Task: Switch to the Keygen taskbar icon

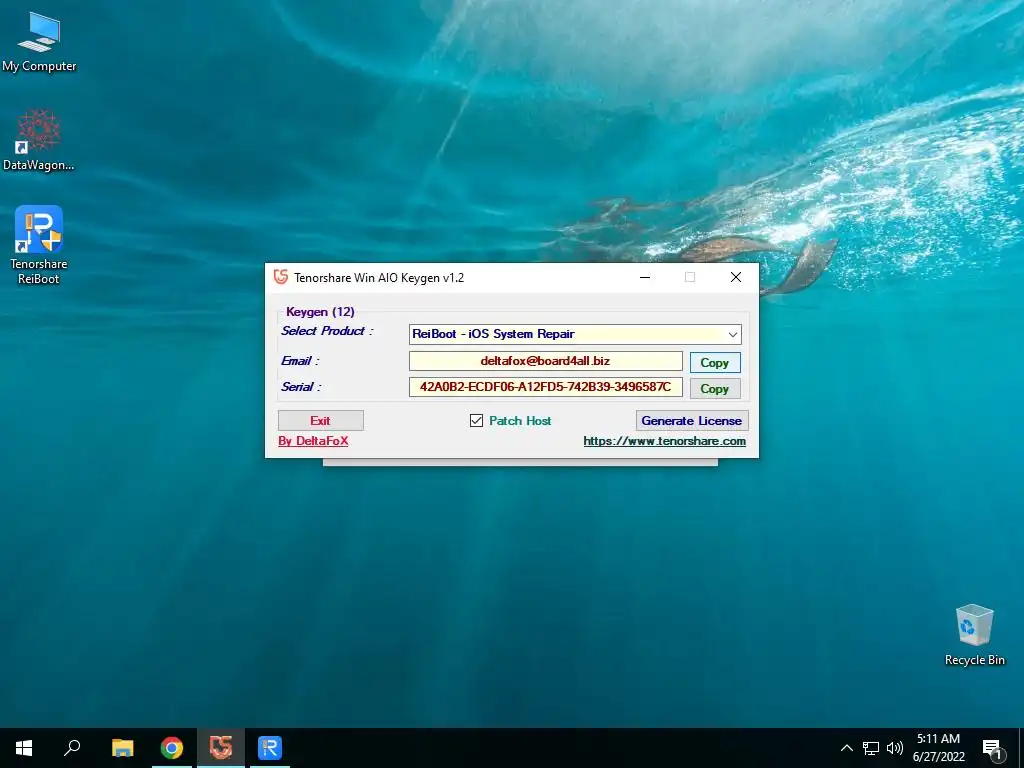Action: coord(221,748)
